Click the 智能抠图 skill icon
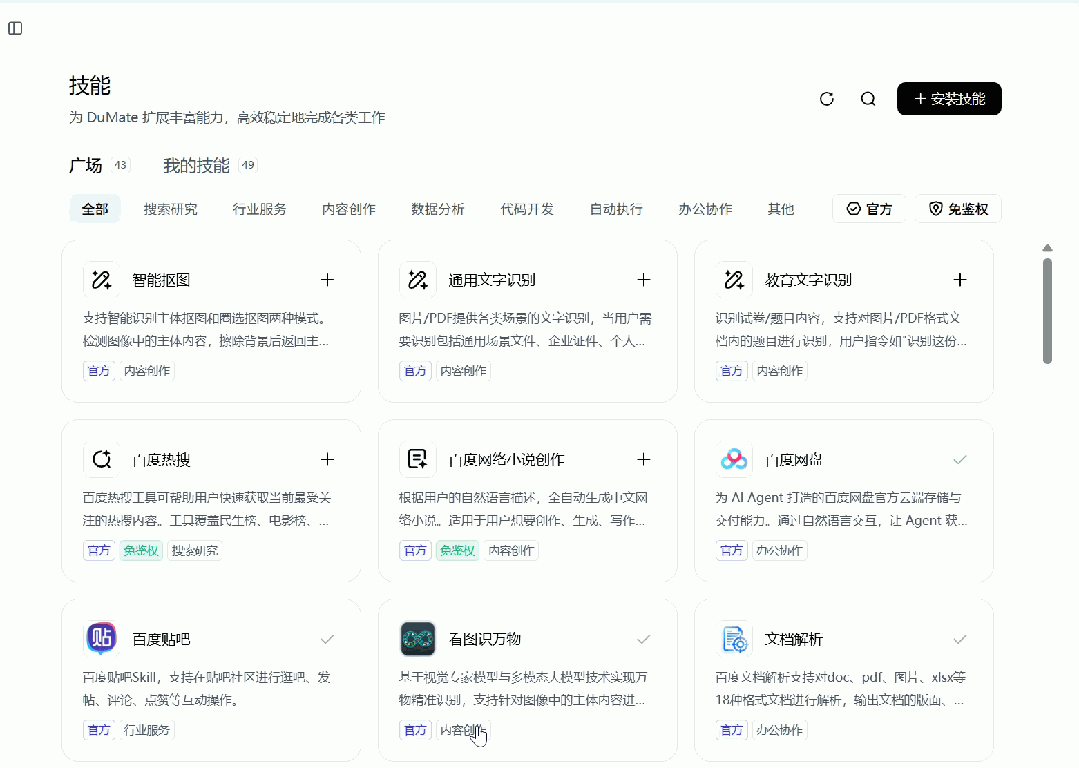This screenshot has height=768, width=1079. (x=101, y=280)
